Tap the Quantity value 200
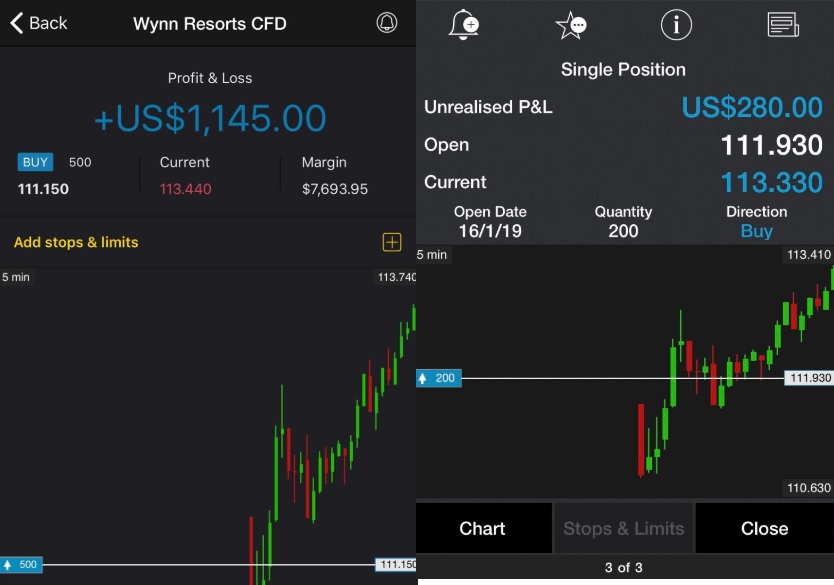The width and height of the screenshot is (834, 585). (623, 231)
